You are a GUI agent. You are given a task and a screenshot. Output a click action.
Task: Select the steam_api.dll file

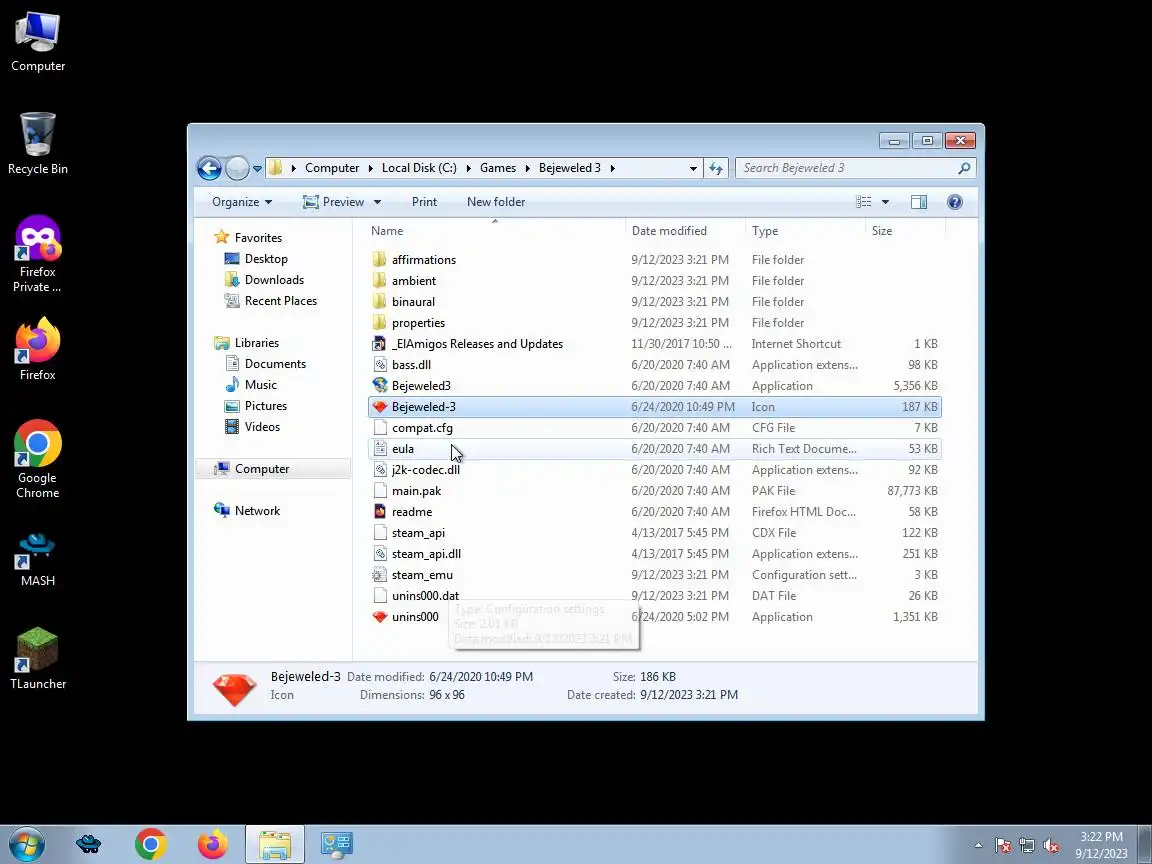tap(655, 554)
